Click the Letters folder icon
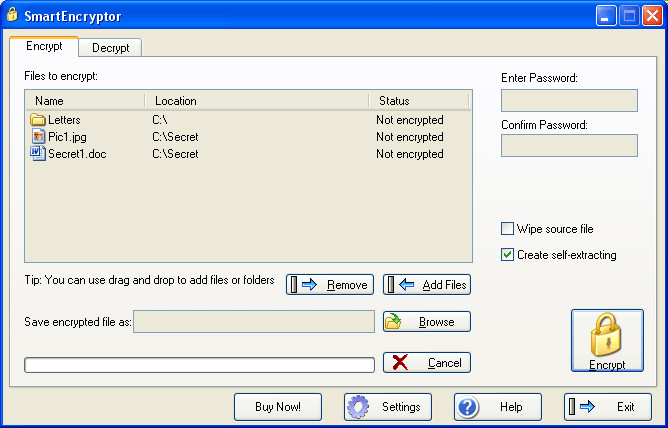 click(x=37, y=120)
